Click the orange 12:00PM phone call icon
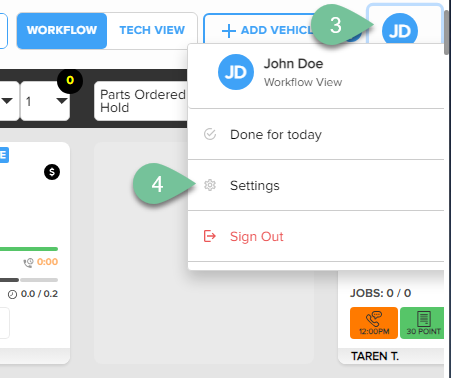The width and height of the screenshot is (451, 378). coord(374,323)
